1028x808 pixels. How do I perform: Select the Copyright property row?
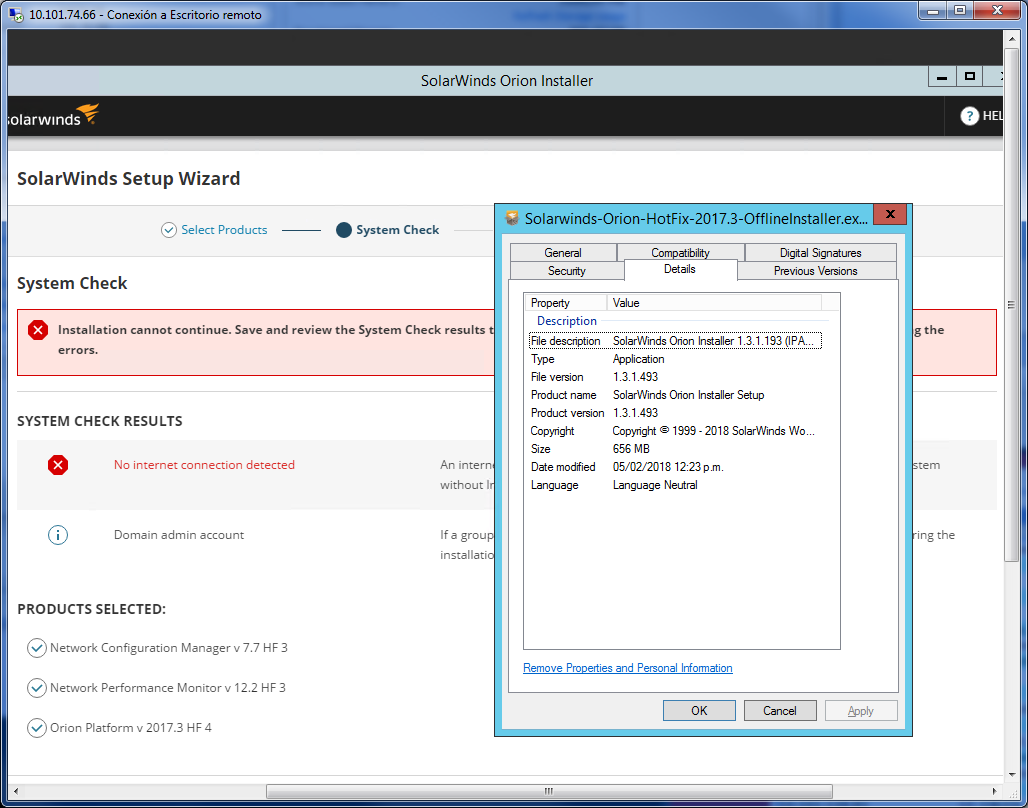click(675, 431)
